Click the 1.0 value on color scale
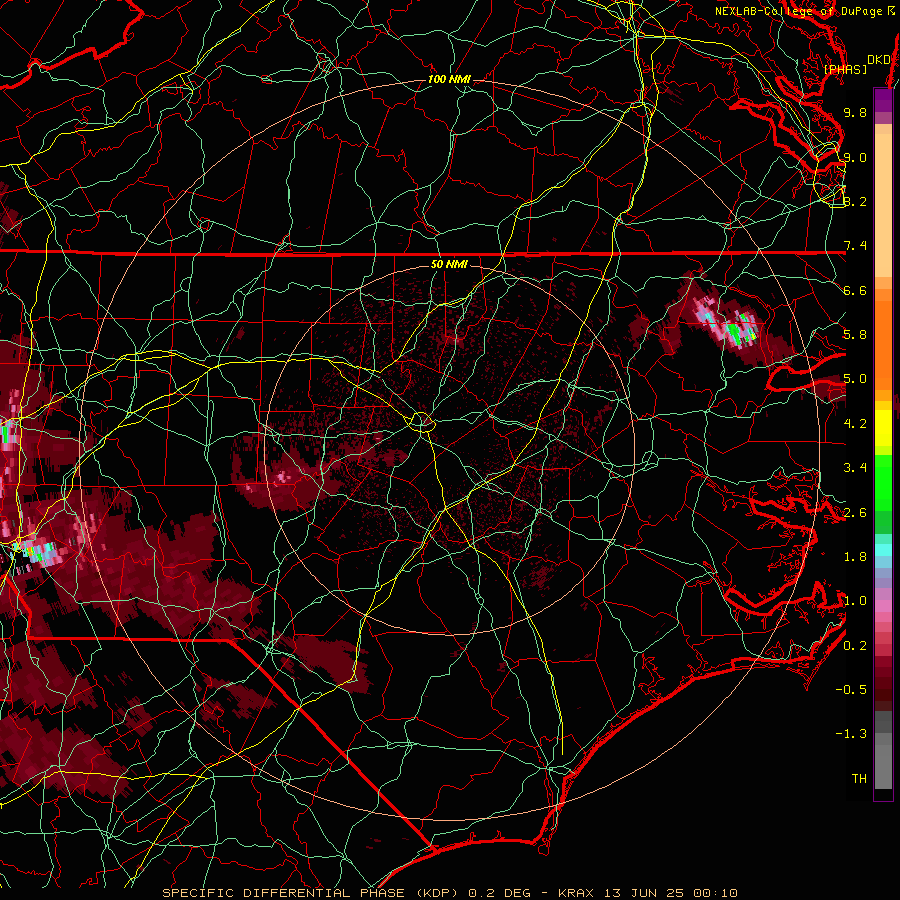This screenshot has width=900, height=900. (855, 601)
